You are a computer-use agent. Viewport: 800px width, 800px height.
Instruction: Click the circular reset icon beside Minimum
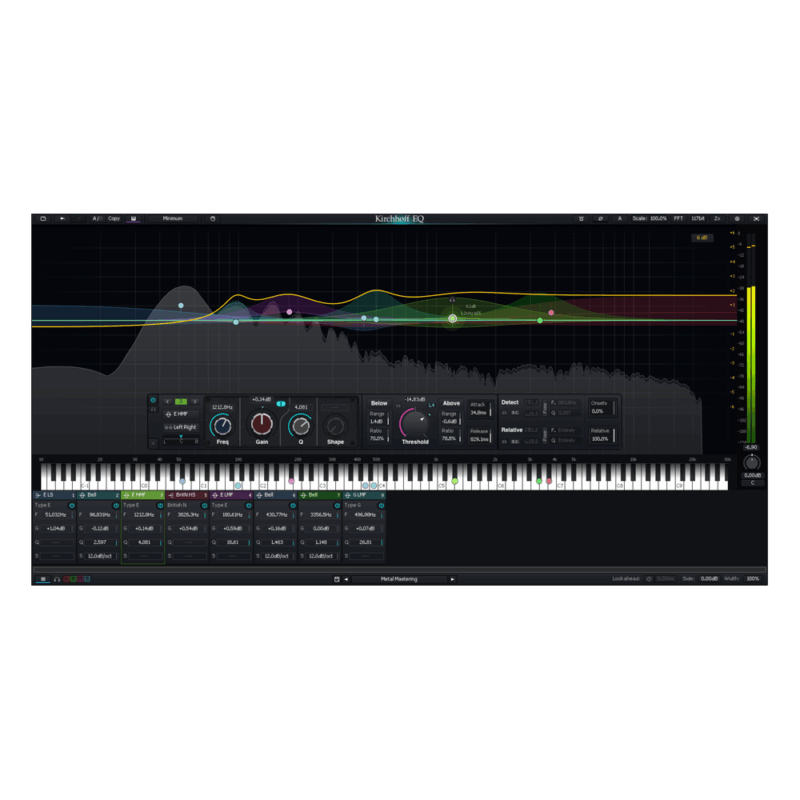pos(212,218)
